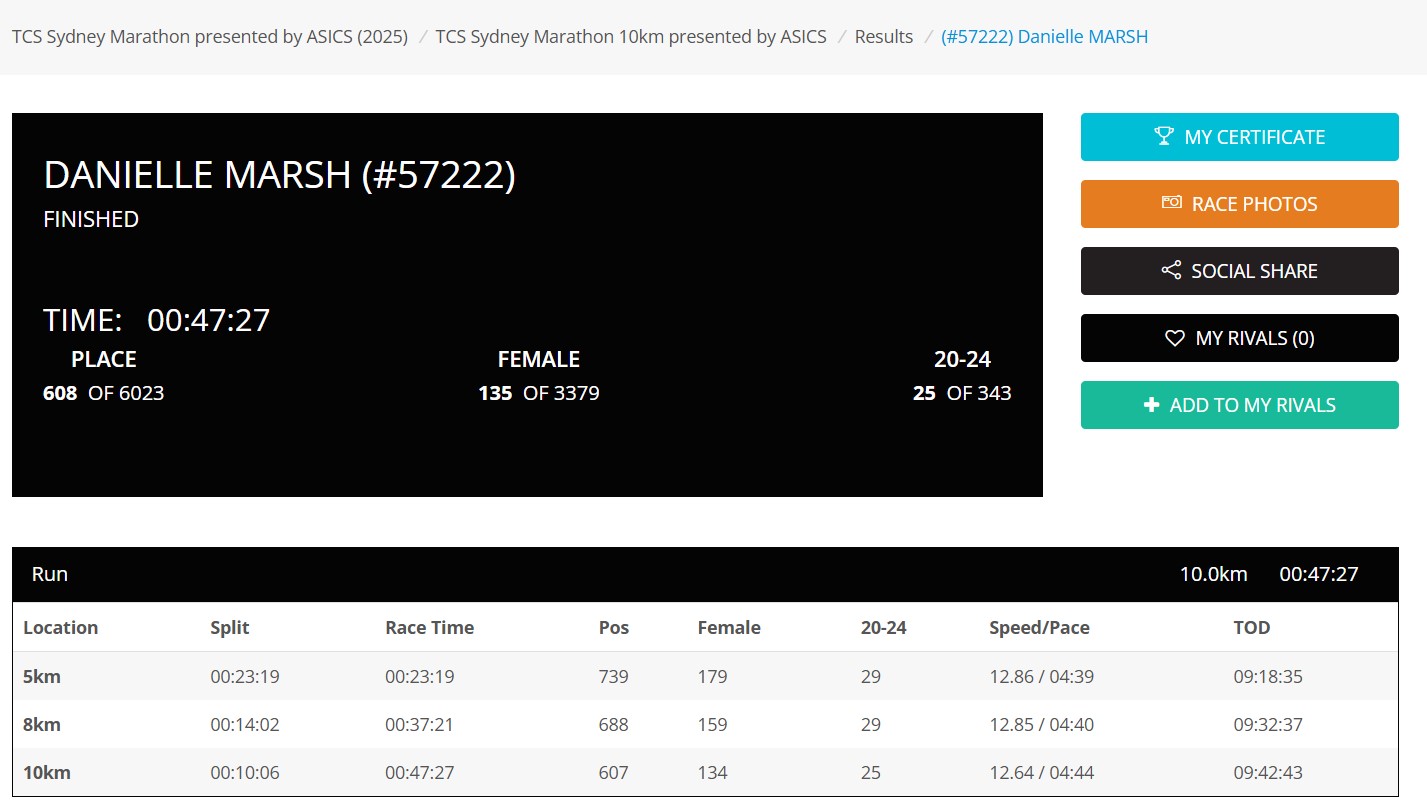Image resolution: width=1427 pixels, height=800 pixels.
Task: Select the Race Time column header
Action: [430, 628]
